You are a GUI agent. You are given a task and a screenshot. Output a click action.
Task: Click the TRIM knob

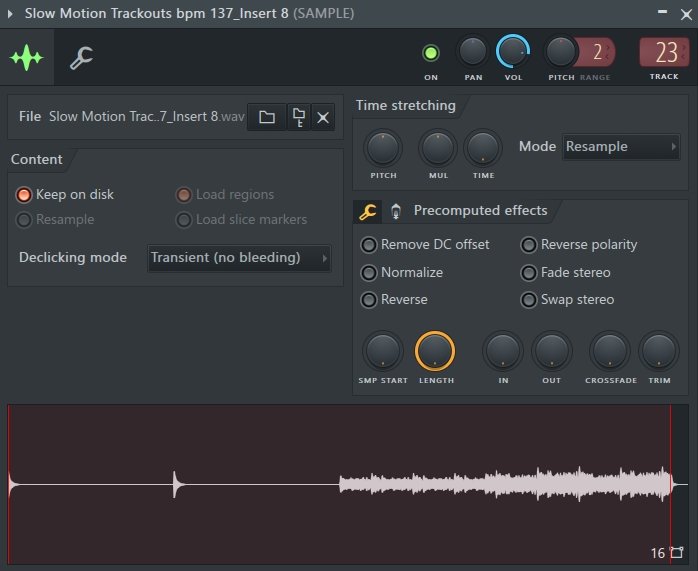tap(659, 351)
